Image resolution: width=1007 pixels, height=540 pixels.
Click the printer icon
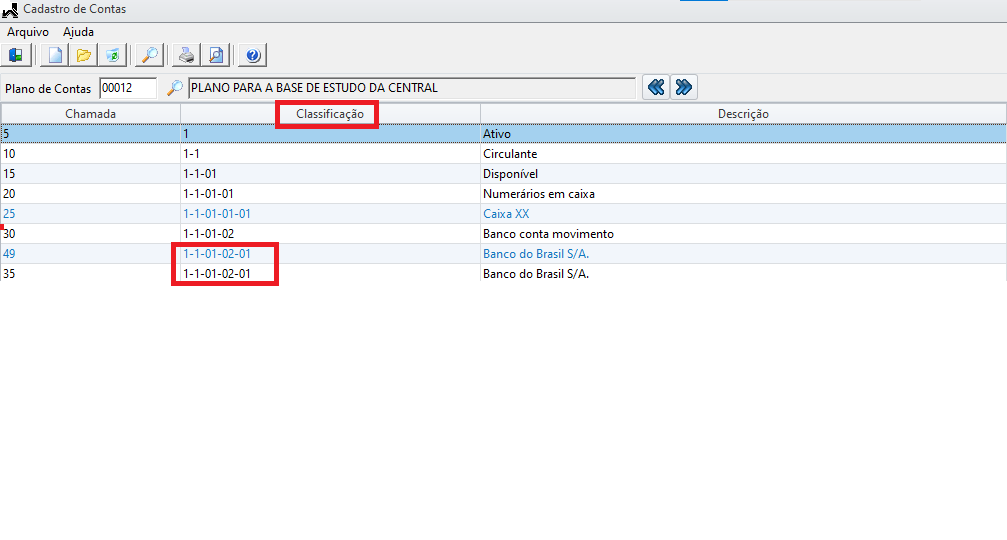pyautogui.click(x=186, y=55)
